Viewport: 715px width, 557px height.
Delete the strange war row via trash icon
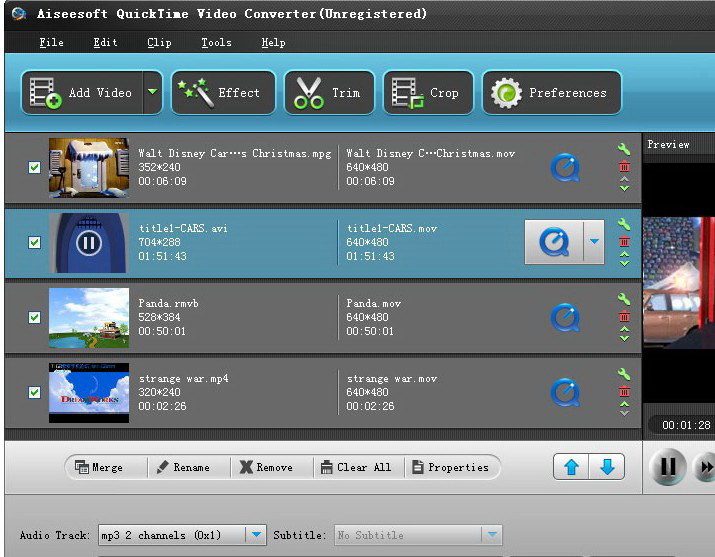[x=624, y=391]
